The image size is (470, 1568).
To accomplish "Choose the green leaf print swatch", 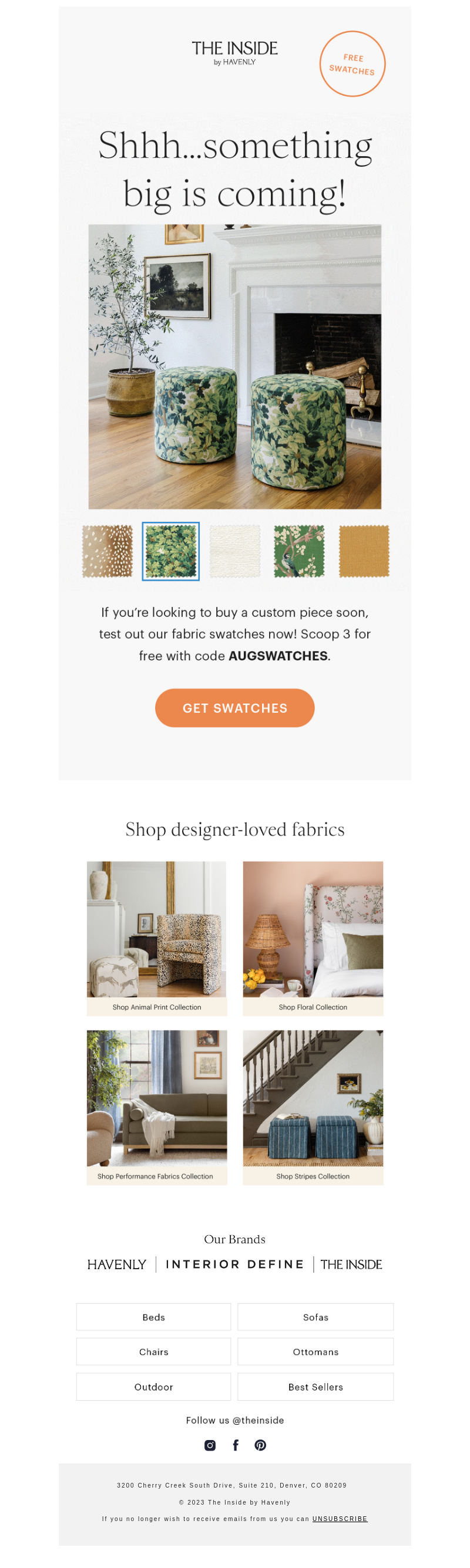I will coord(171,551).
